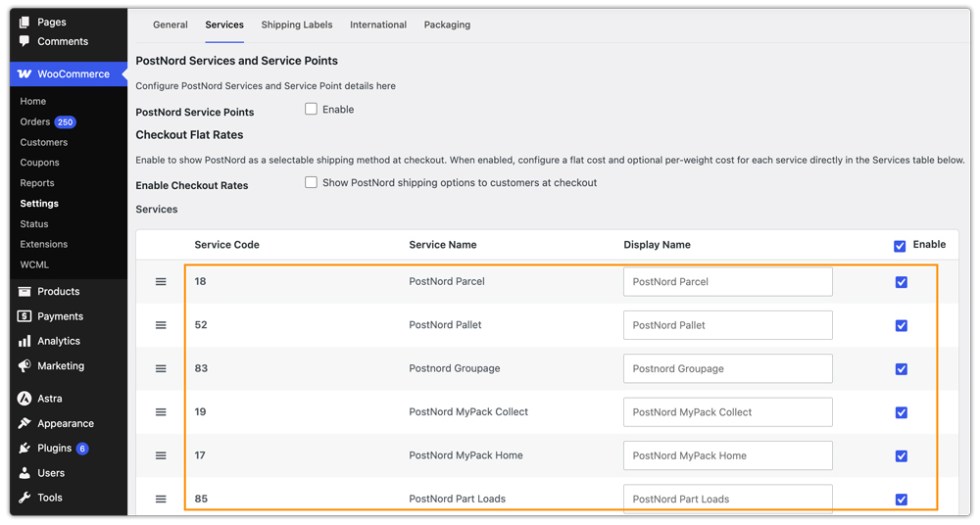Click the Plugins plug icon
The width and height of the screenshot is (980, 525).
[x=24, y=448]
